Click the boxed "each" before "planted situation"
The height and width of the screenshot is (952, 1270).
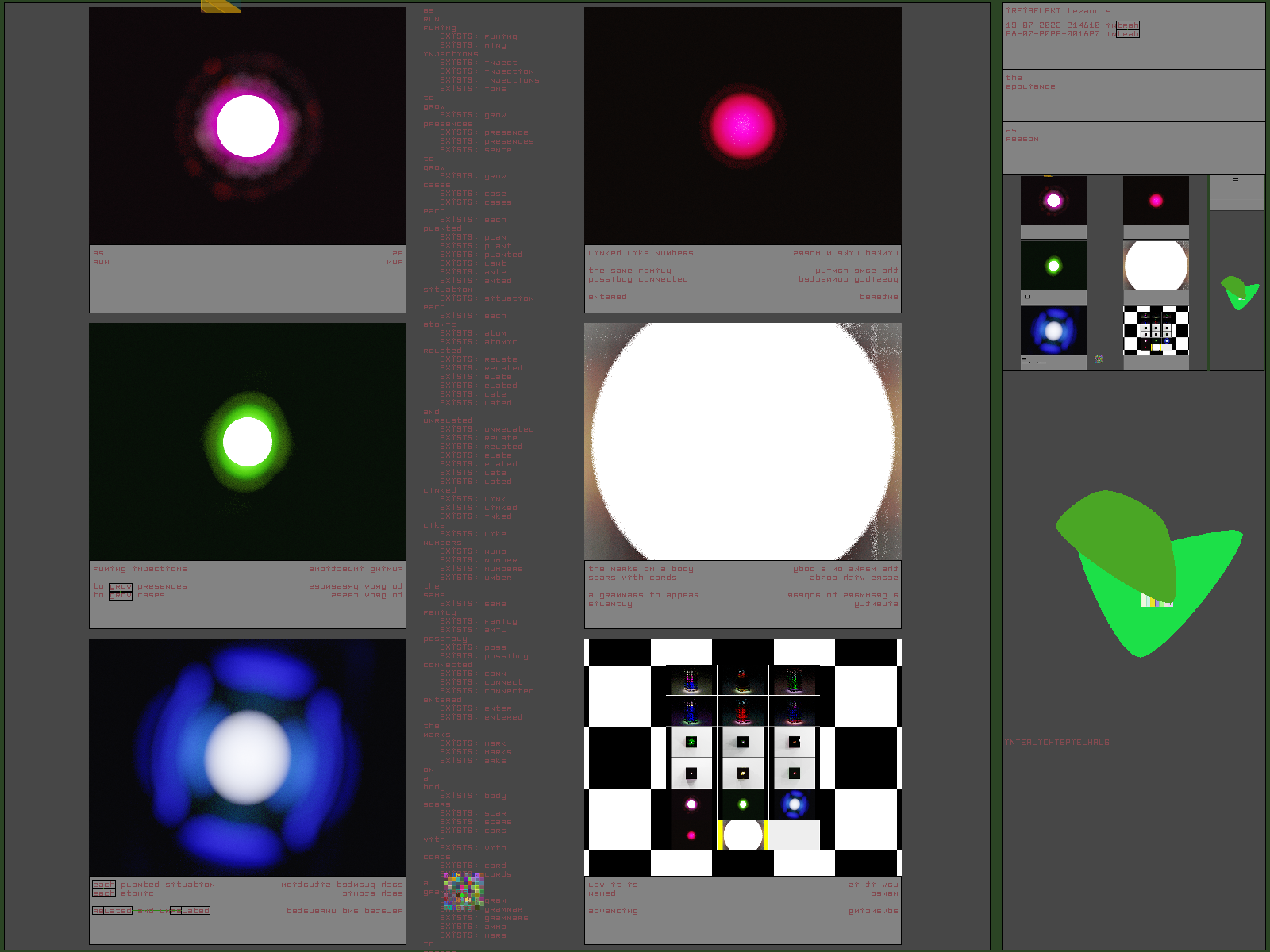tap(103, 885)
